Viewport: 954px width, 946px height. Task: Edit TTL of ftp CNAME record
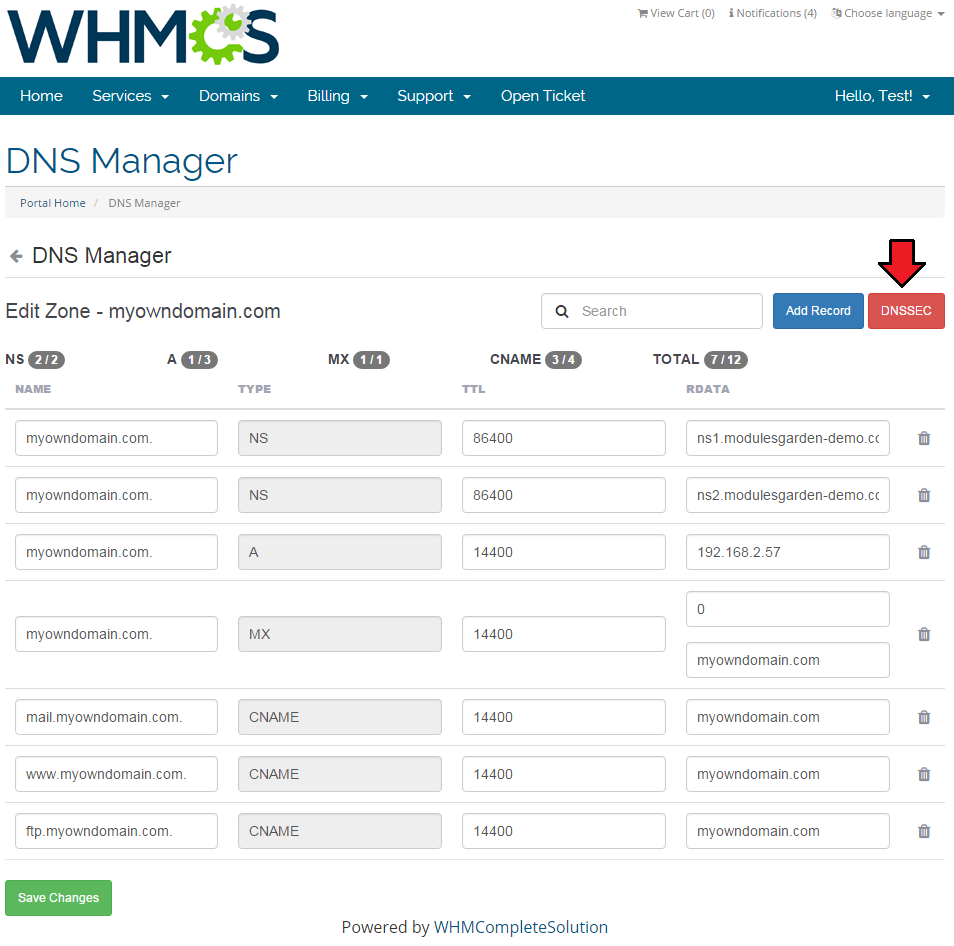pyautogui.click(x=563, y=831)
